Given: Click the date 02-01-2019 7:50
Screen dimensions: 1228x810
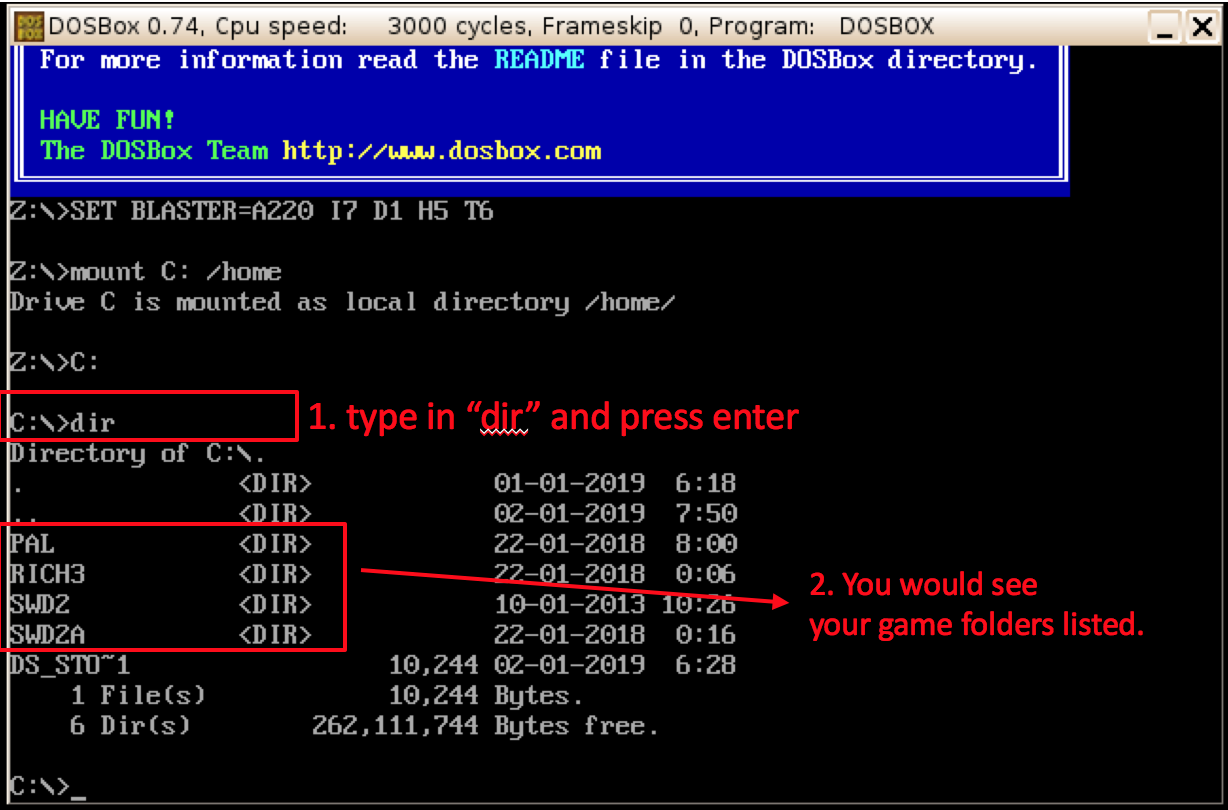Looking at the screenshot, I should click(616, 514).
